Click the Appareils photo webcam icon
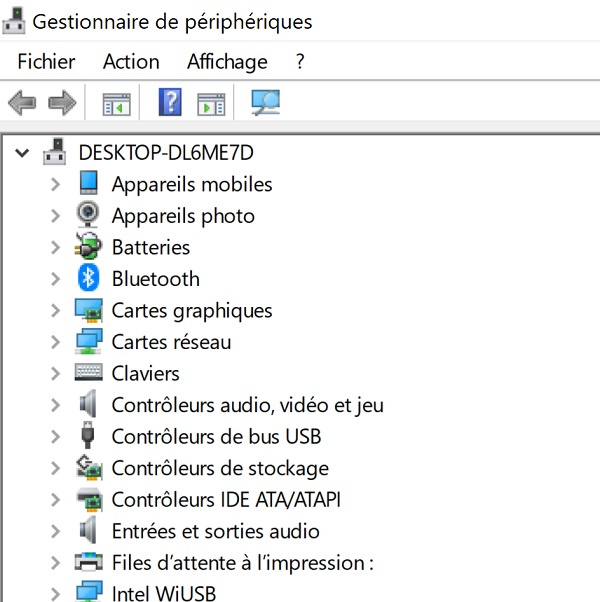Screen dimensions: 600x602 click(88, 215)
